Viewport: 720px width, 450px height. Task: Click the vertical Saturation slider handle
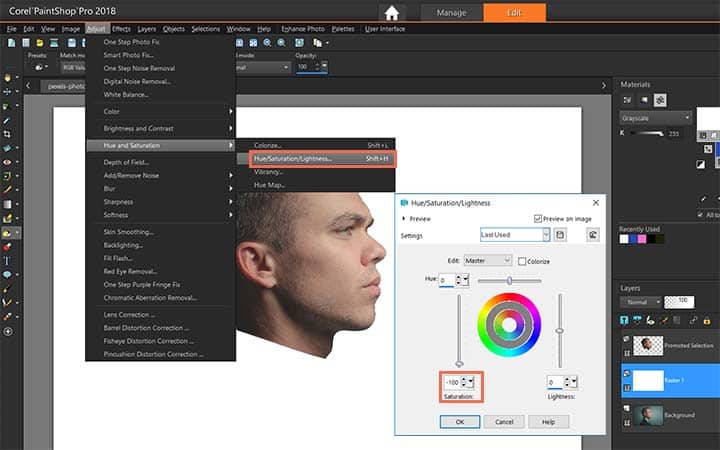point(459,364)
